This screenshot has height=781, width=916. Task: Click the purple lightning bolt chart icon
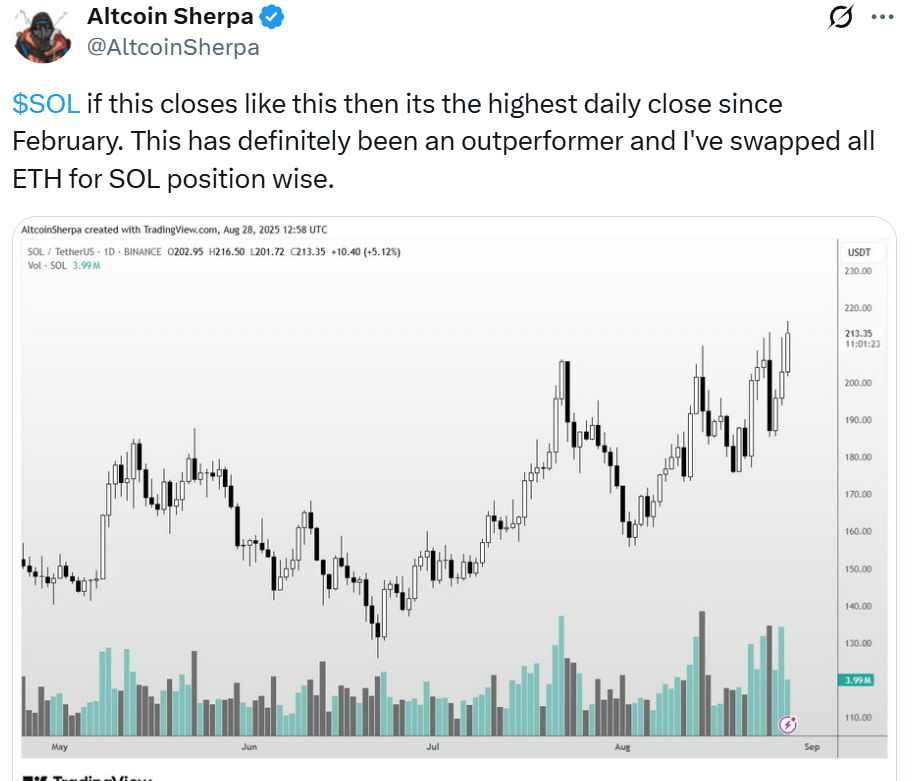coord(787,725)
